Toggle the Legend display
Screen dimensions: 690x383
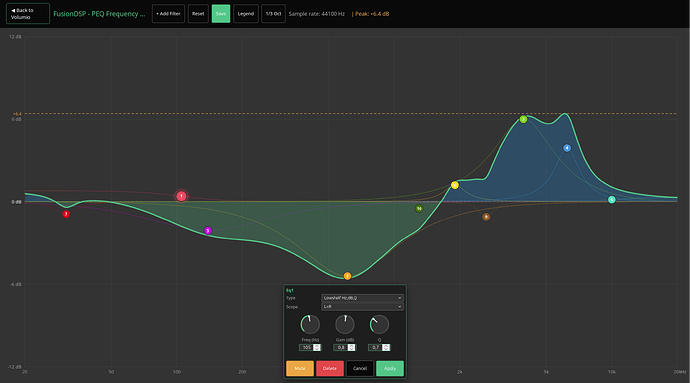pyautogui.click(x=246, y=14)
